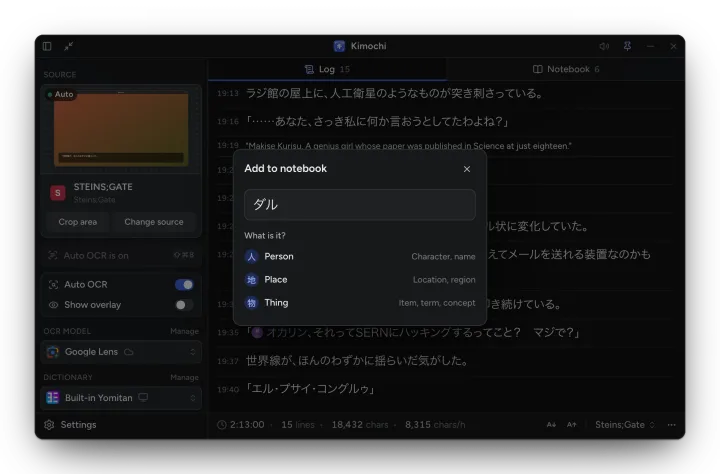Screen dimensions: 720x474
Task: Select Thing as the entry type
Action: point(360,303)
